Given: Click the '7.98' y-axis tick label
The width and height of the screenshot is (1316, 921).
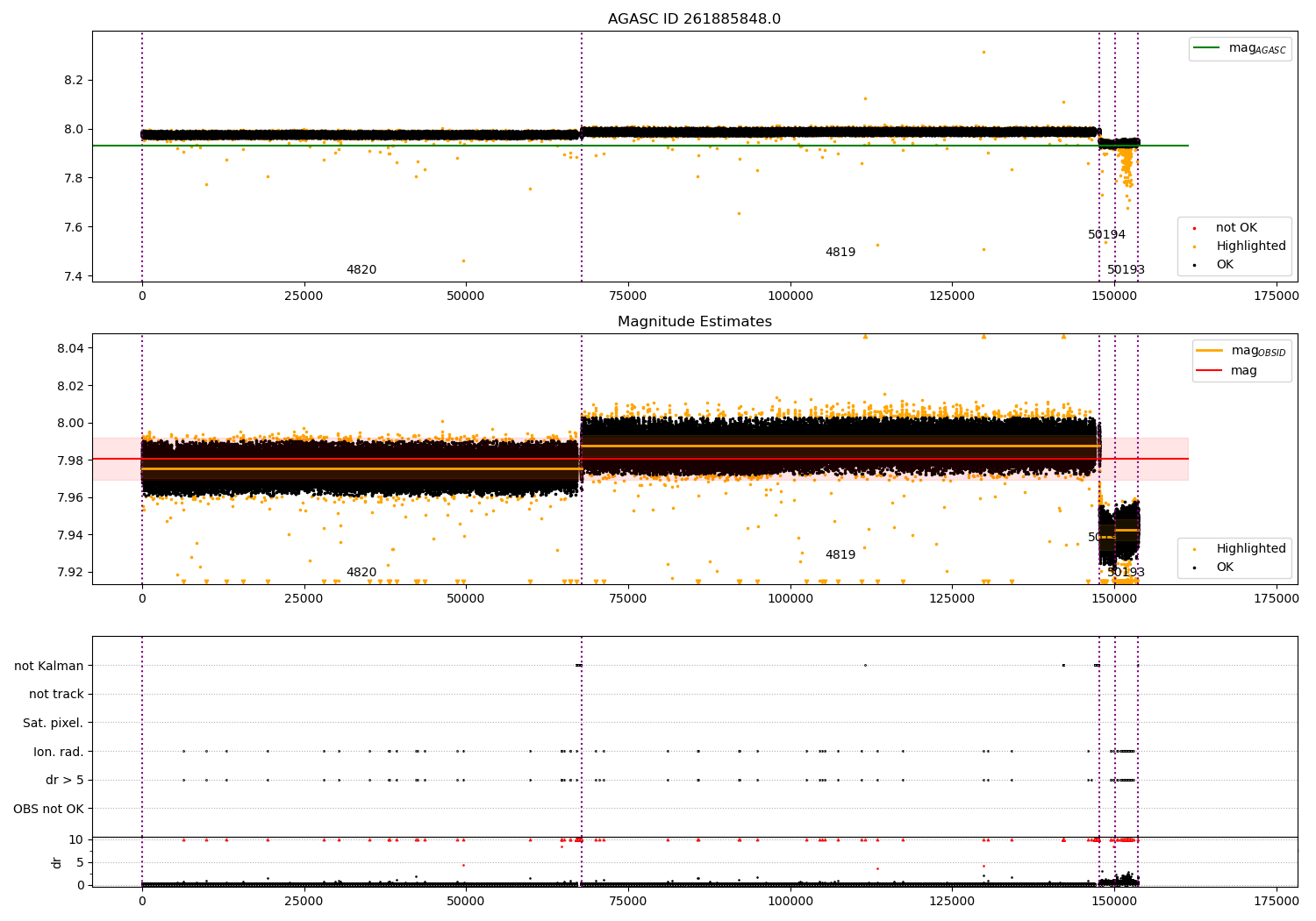Looking at the screenshot, I should [x=70, y=460].
